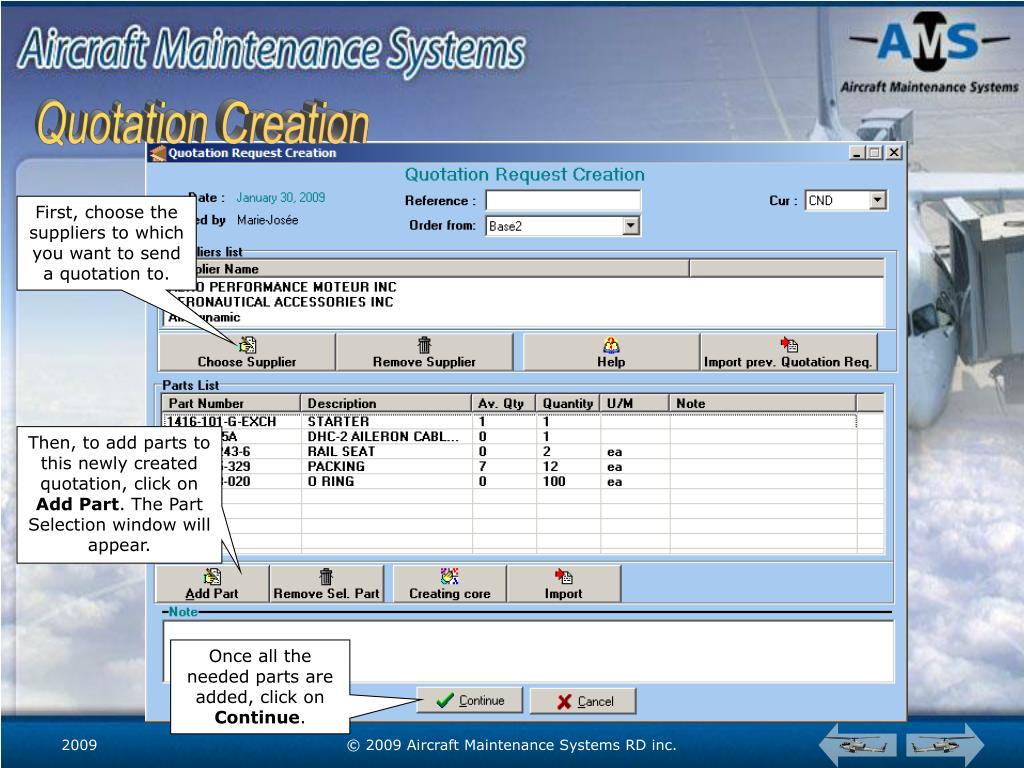
Task: Click quantity value 100 for O RING
Action: click(x=554, y=481)
